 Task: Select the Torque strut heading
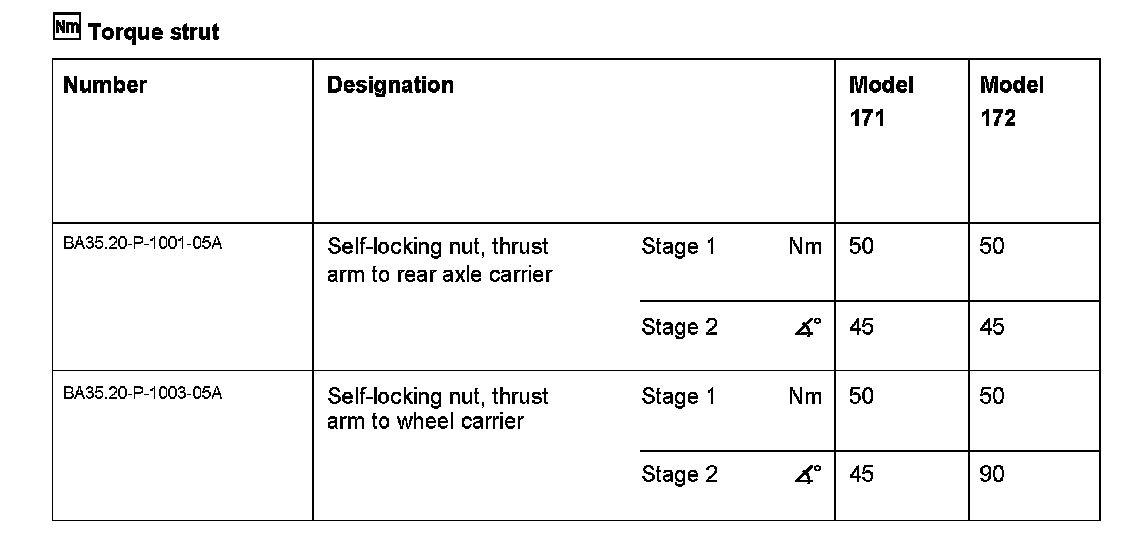[x=154, y=32]
